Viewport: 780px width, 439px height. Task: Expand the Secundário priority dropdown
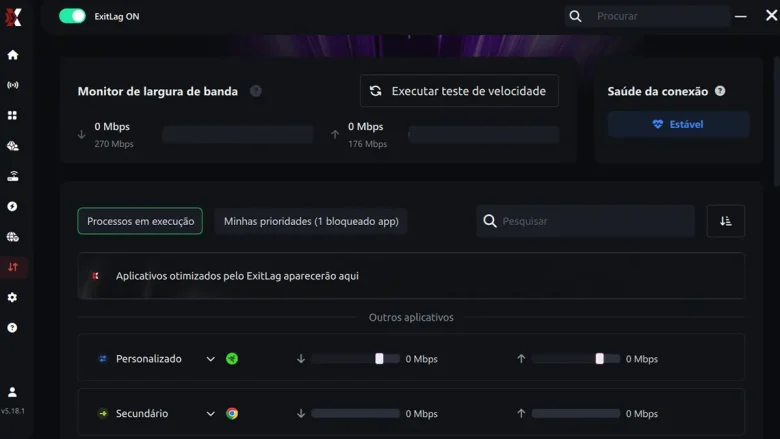210,414
